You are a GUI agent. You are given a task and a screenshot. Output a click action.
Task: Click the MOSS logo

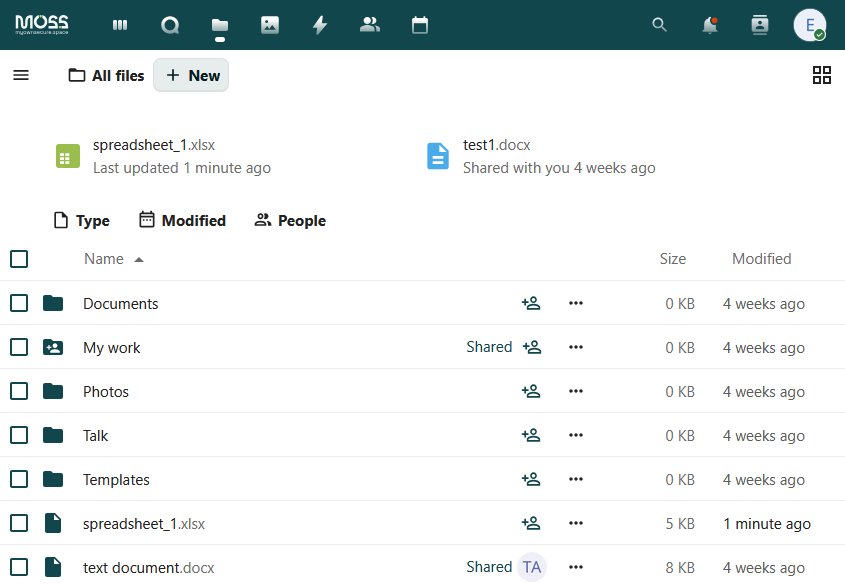coord(41,25)
